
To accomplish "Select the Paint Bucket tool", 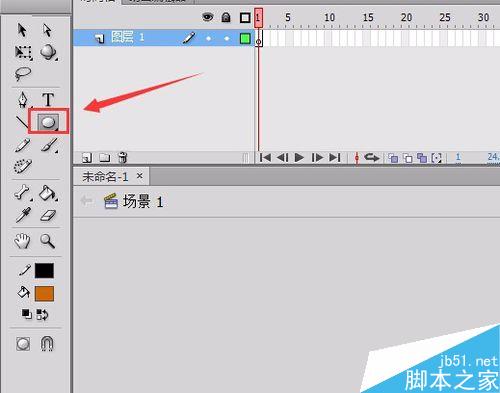I will tap(48, 193).
